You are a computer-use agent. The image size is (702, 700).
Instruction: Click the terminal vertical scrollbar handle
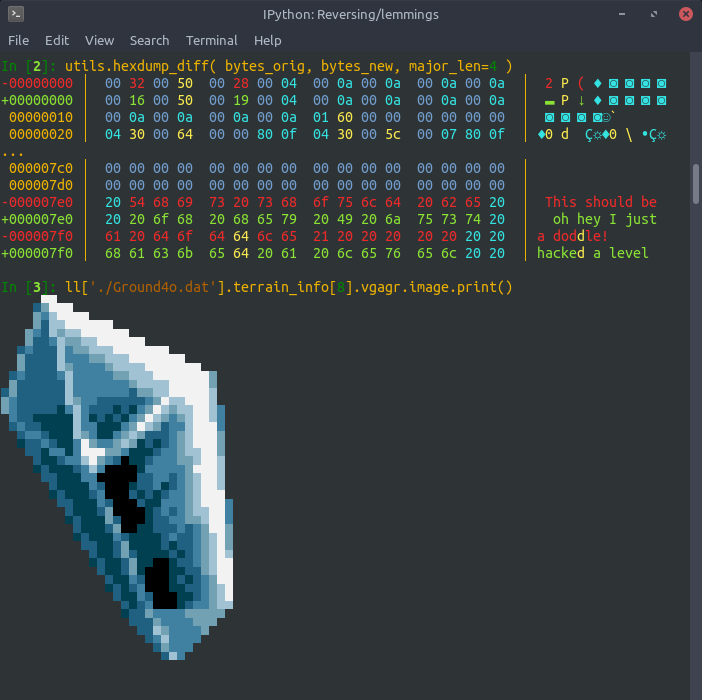click(x=696, y=184)
